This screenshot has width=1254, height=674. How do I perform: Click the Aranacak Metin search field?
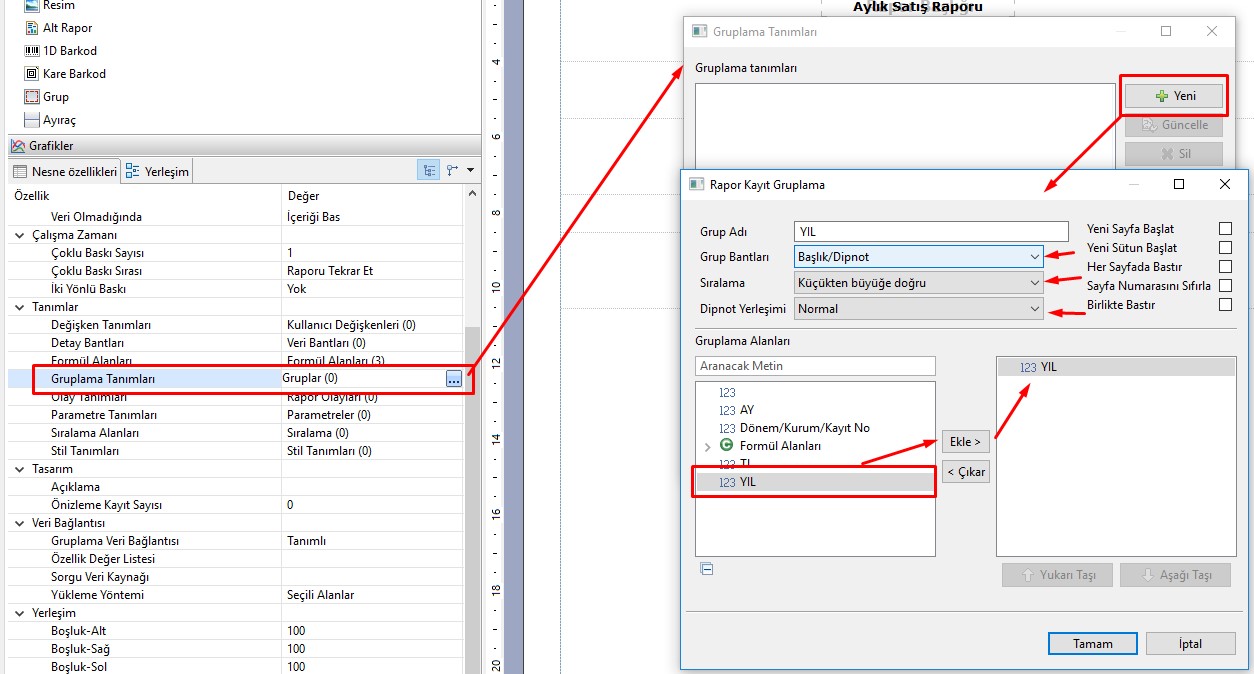(815, 366)
